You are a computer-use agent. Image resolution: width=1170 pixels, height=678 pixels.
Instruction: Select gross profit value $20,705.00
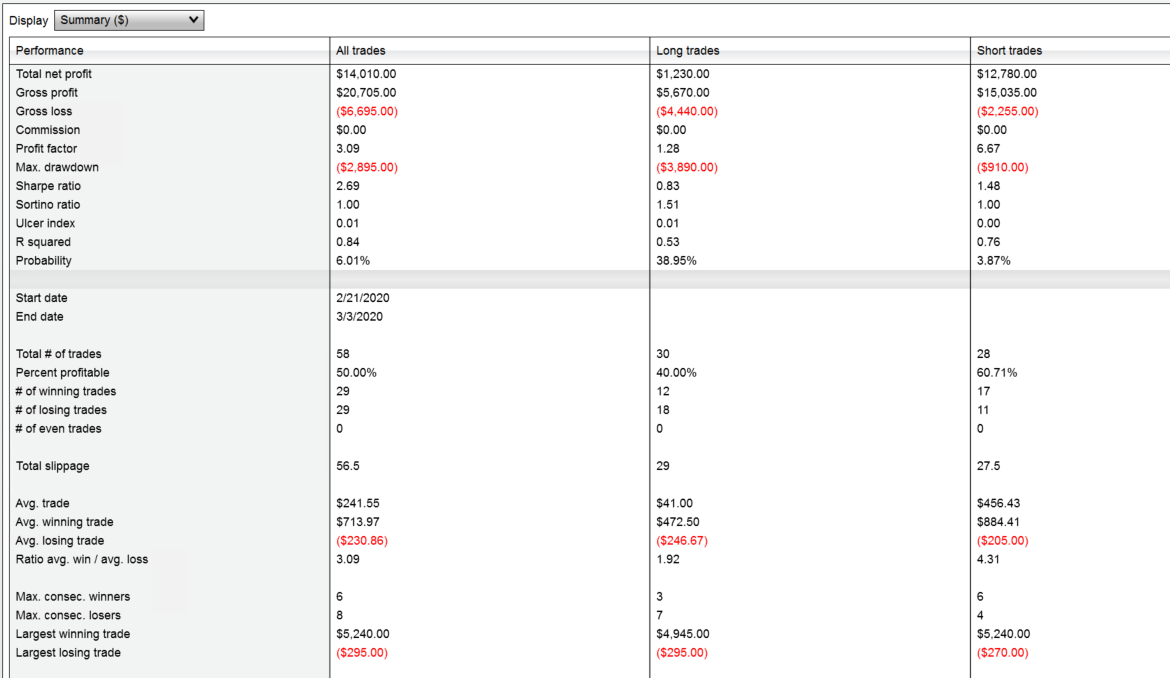[x=366, y=92]
